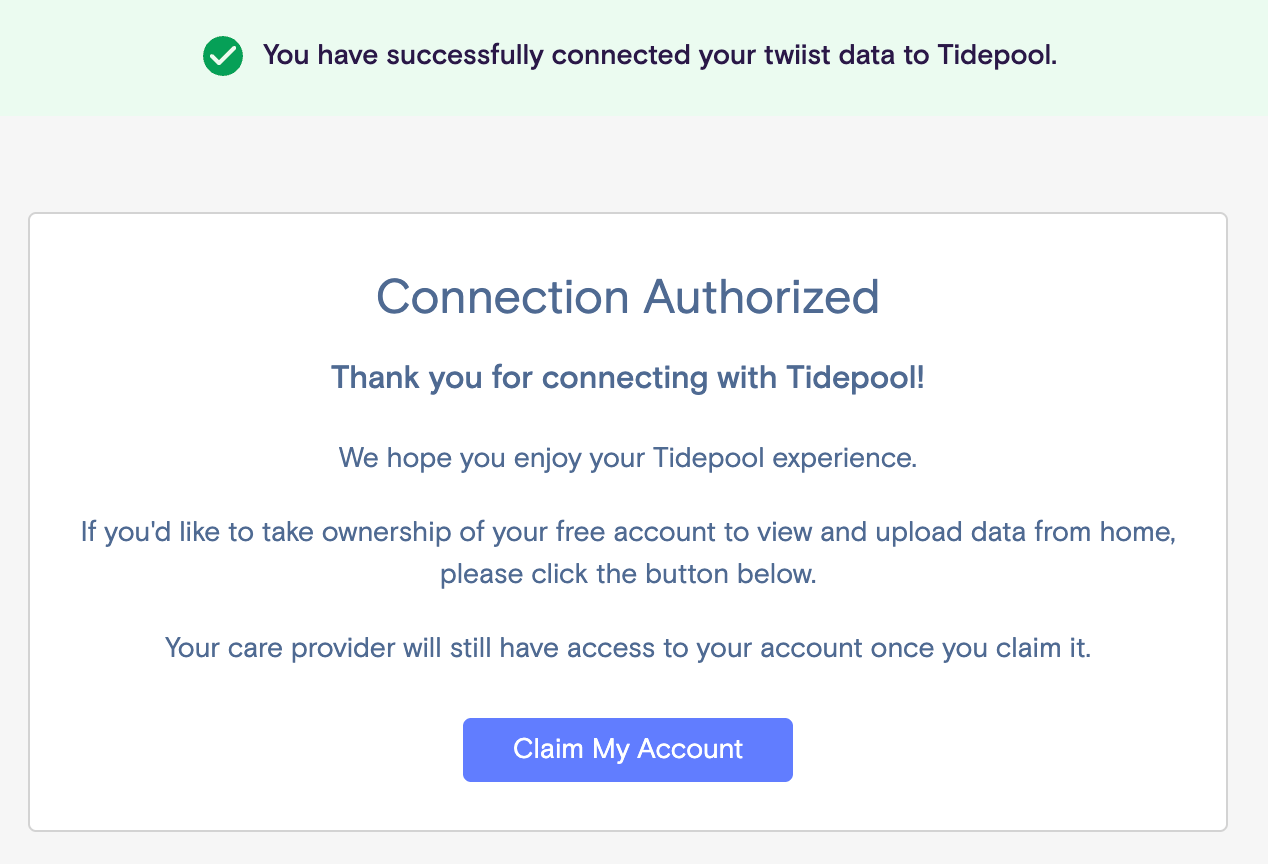
Task: Click the care provider access notice
Action: pos(628,648)
